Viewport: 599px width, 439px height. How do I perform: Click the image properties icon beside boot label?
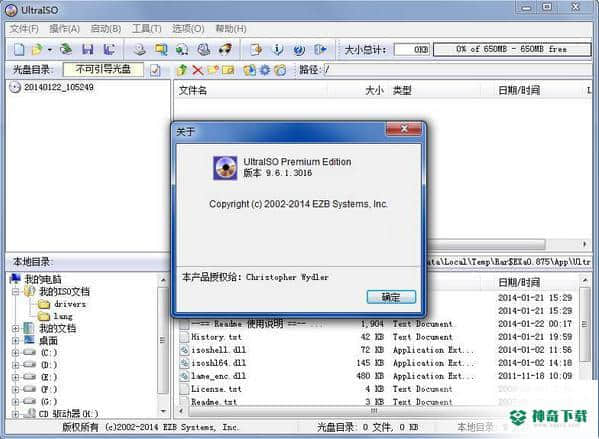point(155,70)
